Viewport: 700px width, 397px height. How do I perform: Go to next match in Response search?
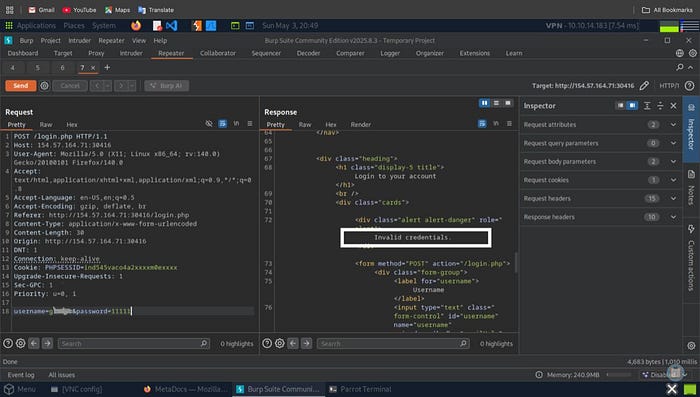[x=306, y=343]
